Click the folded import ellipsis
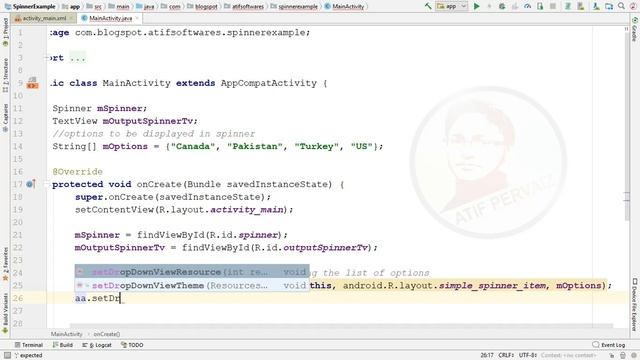Screen dimensions: 640x360 [x=78, y=58]
